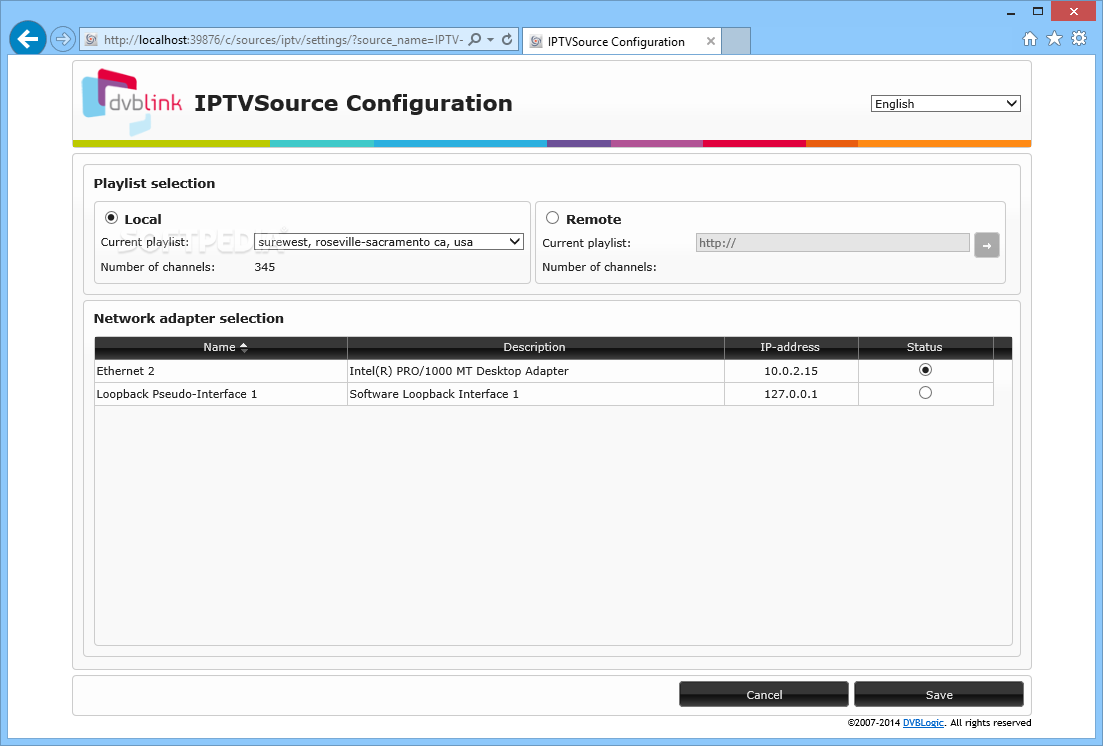Click the search magnifier in address bar
1103x746 pixels.
[475, 39]
